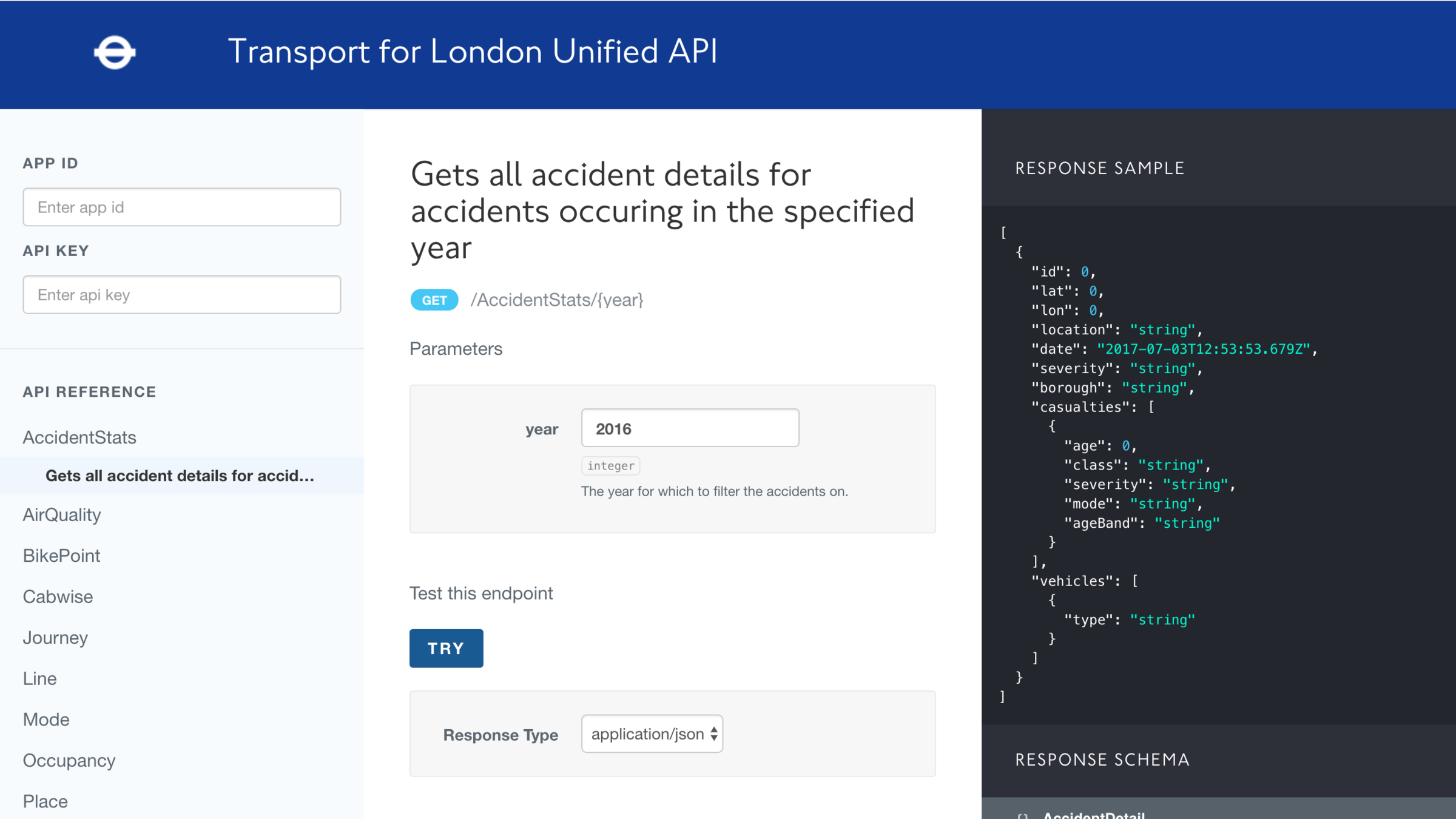Go to the Journey API section

pyautogui.click(x=55, y=638)
